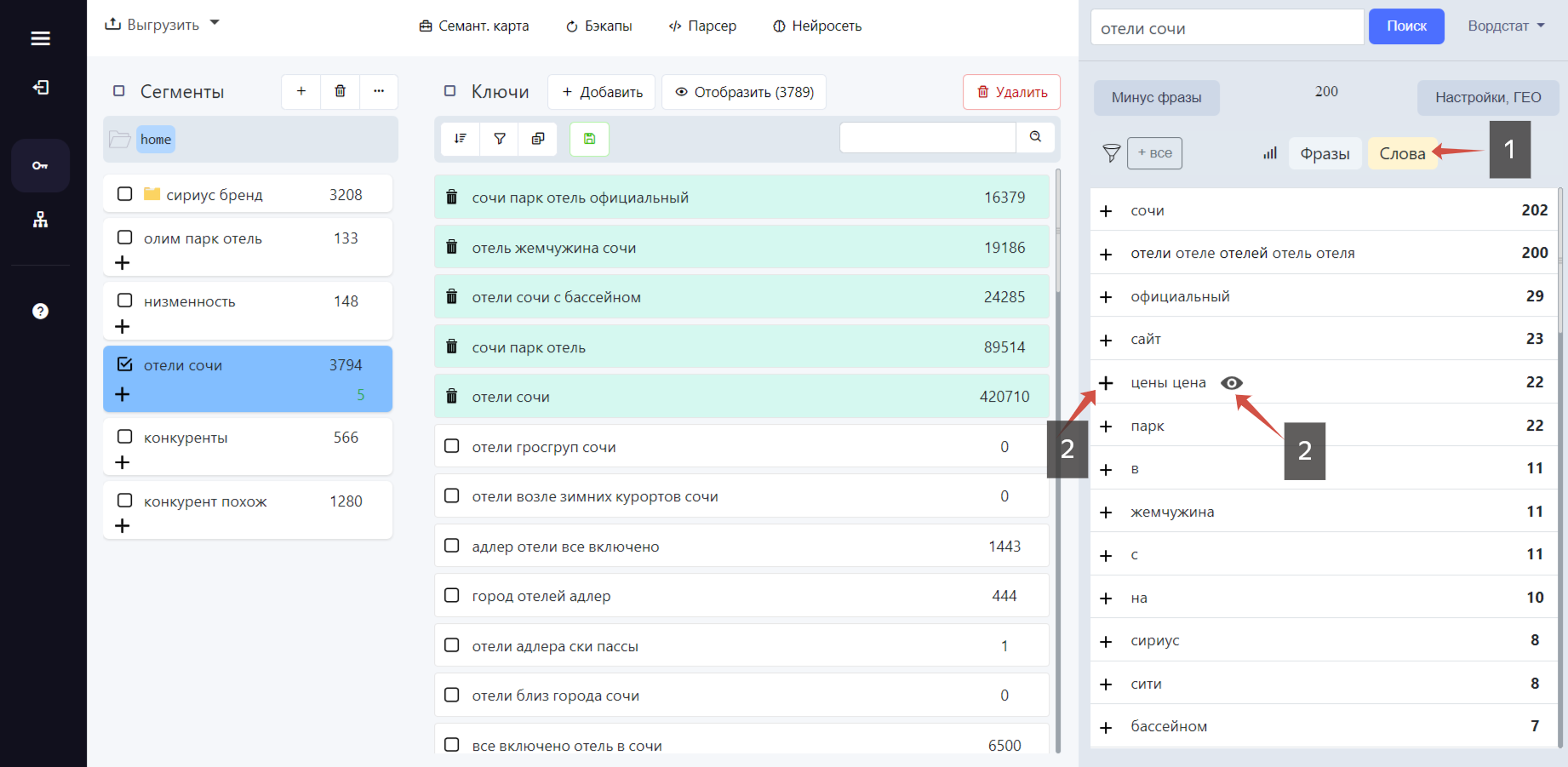Click the green save icon
The width and height of the screenshot is (1568, 767).
click(589, 139)
